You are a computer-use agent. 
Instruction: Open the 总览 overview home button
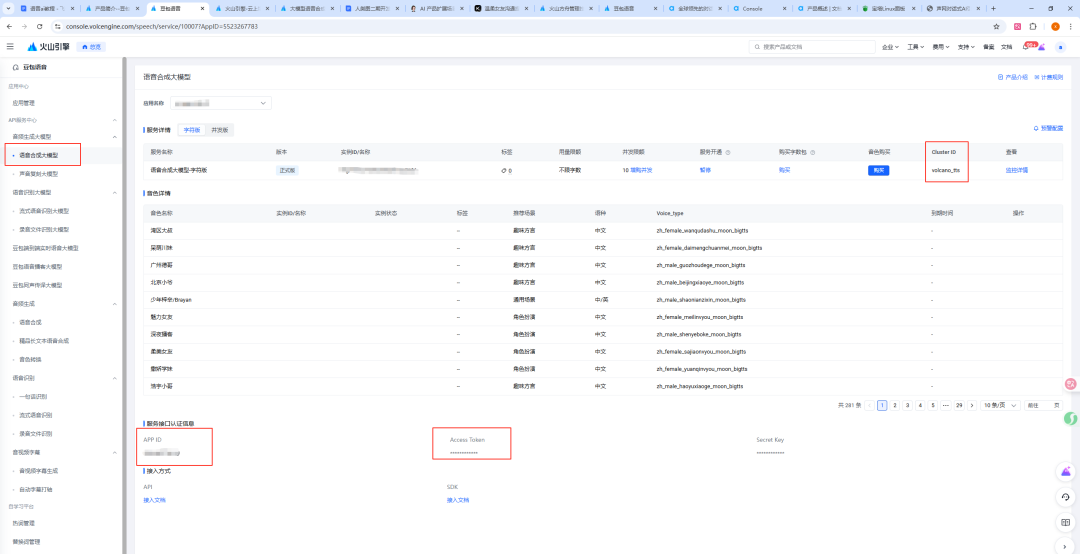click(91, 47)
